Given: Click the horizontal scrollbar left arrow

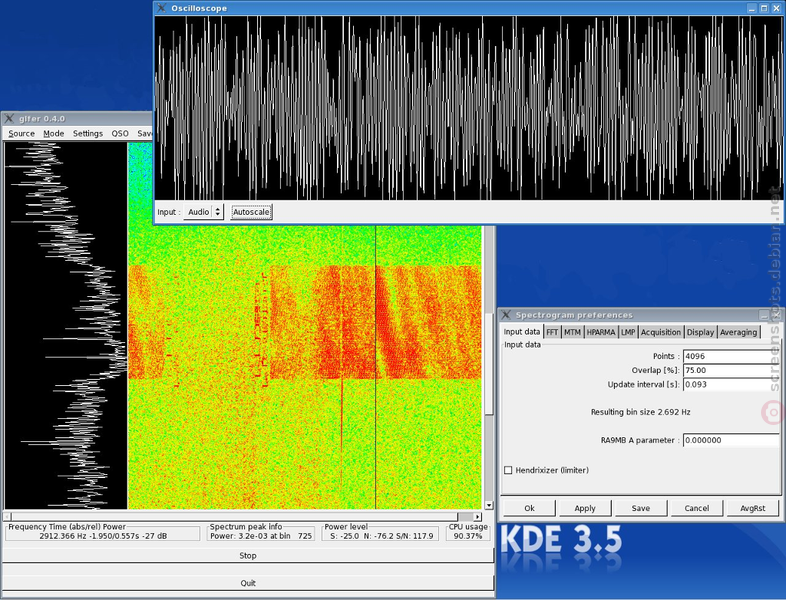Looking at the screenshot, I should coord(7,516).
